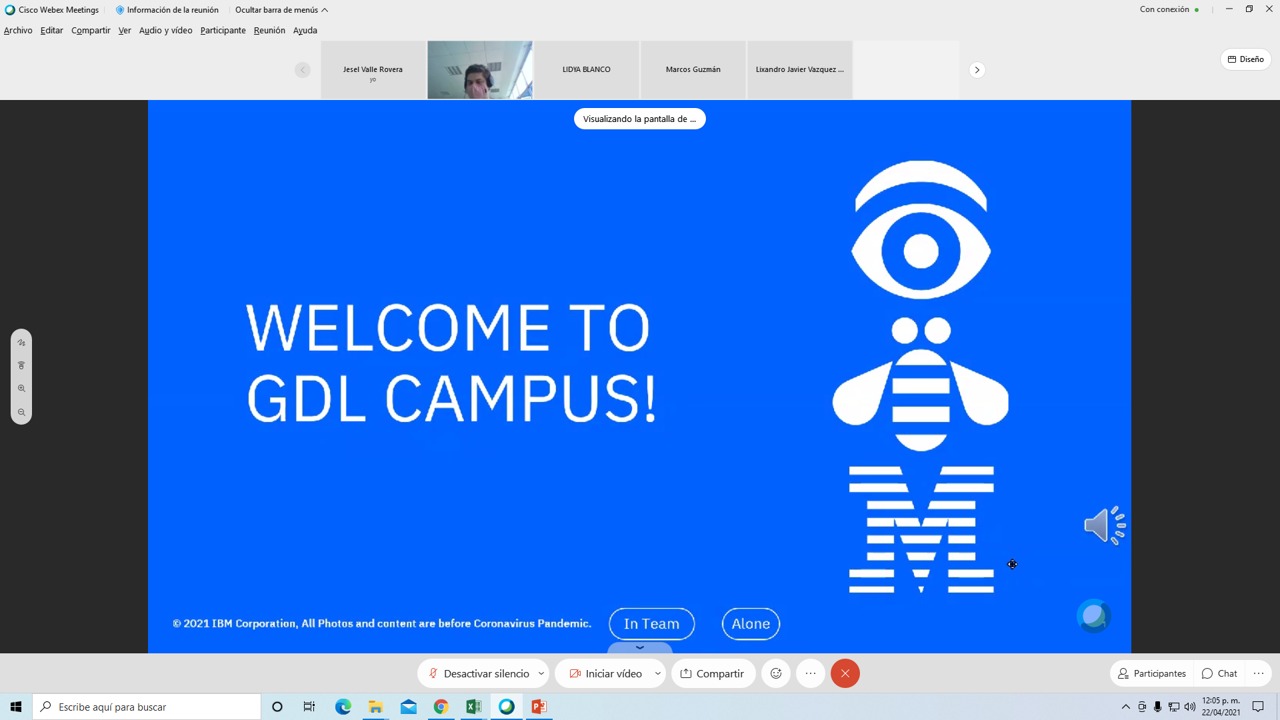
Task: Zoom in on the shared screen
Action: pyautogui.click(x=21, y=388)
